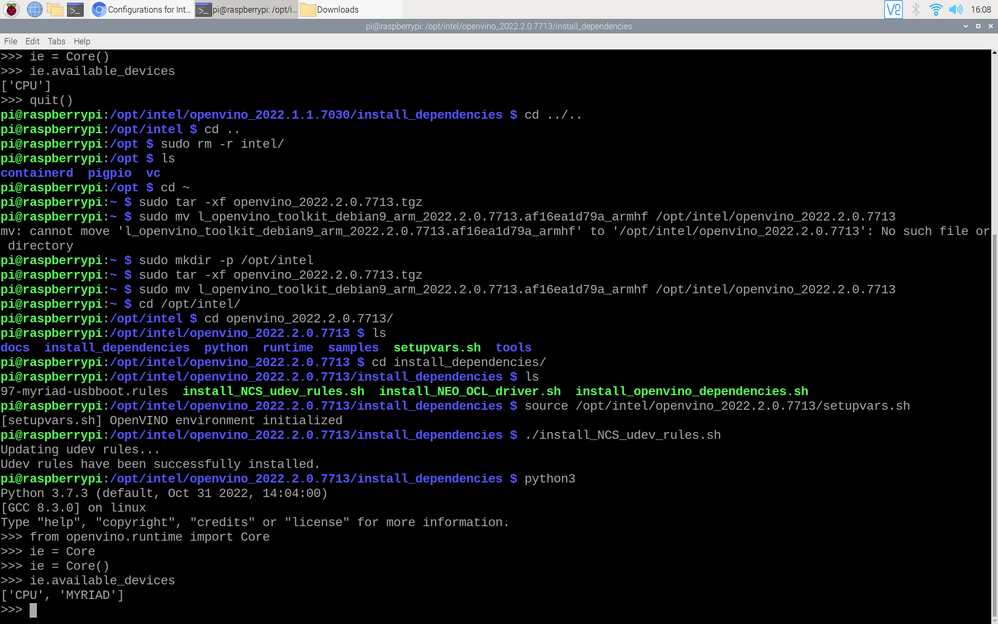The width and height of the screenshot is (998, 624).
Task: Launch the web browser globe icon
Action: click(34, 9)
